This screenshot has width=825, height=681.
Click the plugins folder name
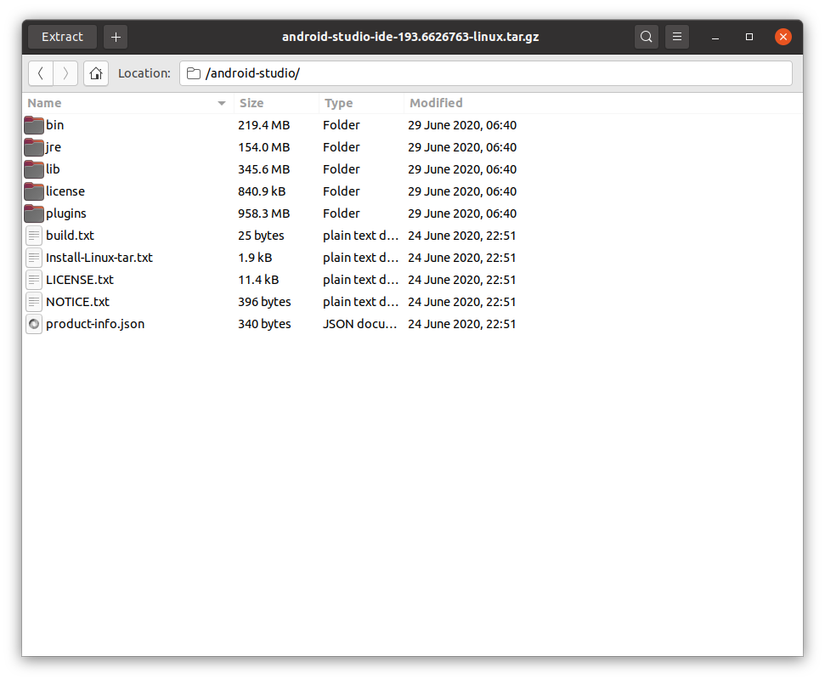click(66, 214)
